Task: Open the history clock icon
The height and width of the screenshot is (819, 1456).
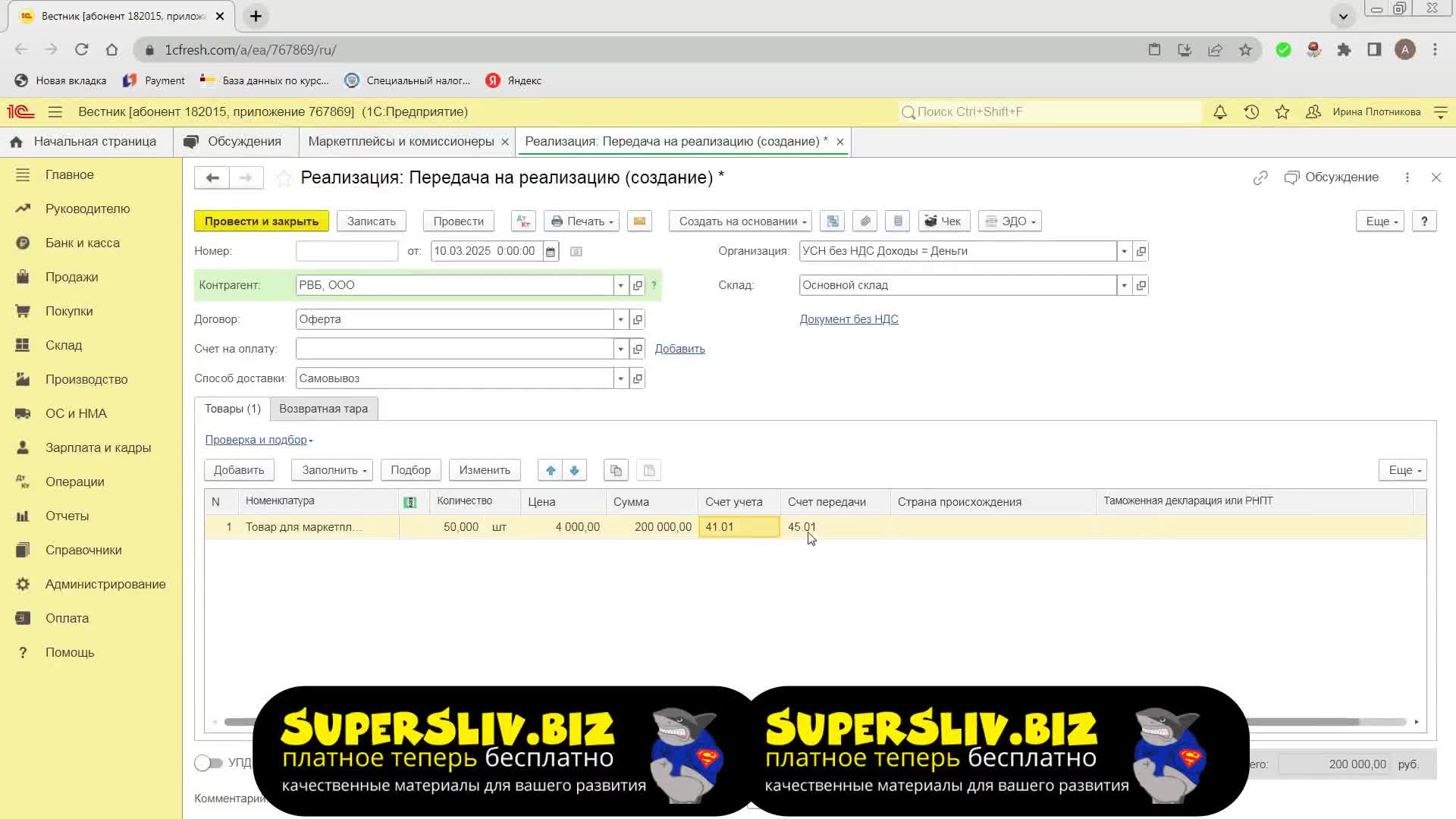Action: tap(1251, 112)
